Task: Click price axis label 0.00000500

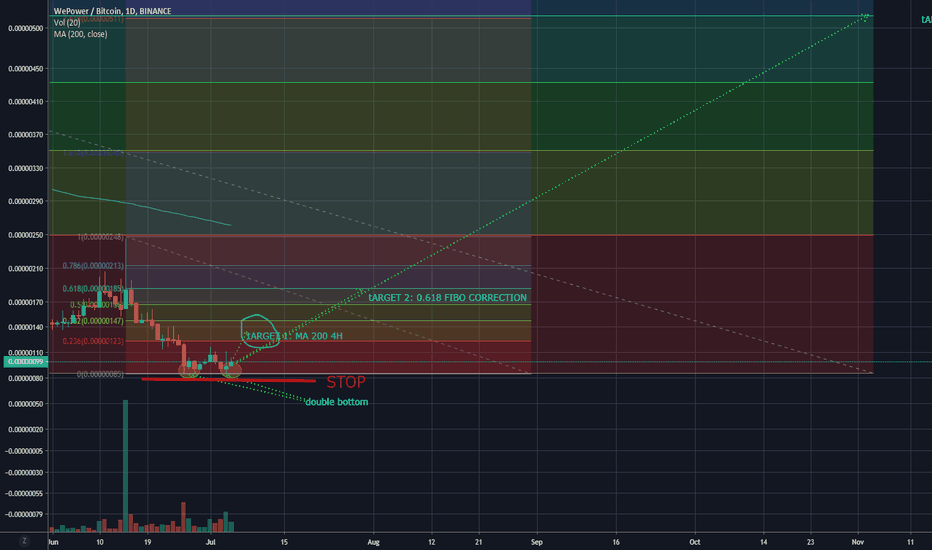Action: (x=26, y=28)
